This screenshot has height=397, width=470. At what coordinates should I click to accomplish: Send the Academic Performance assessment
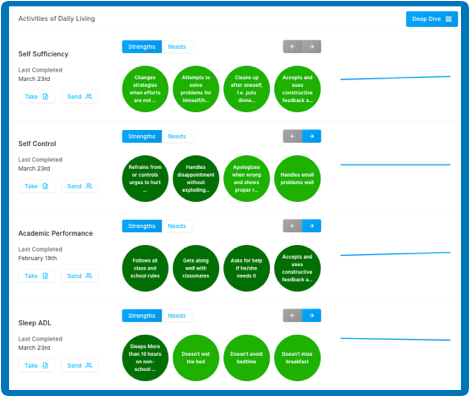coord(80,276)
